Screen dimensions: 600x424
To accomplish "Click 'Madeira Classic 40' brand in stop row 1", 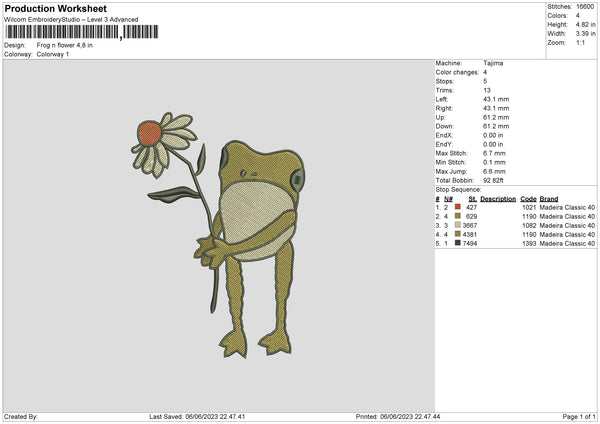I will click(x=567, y=207).
